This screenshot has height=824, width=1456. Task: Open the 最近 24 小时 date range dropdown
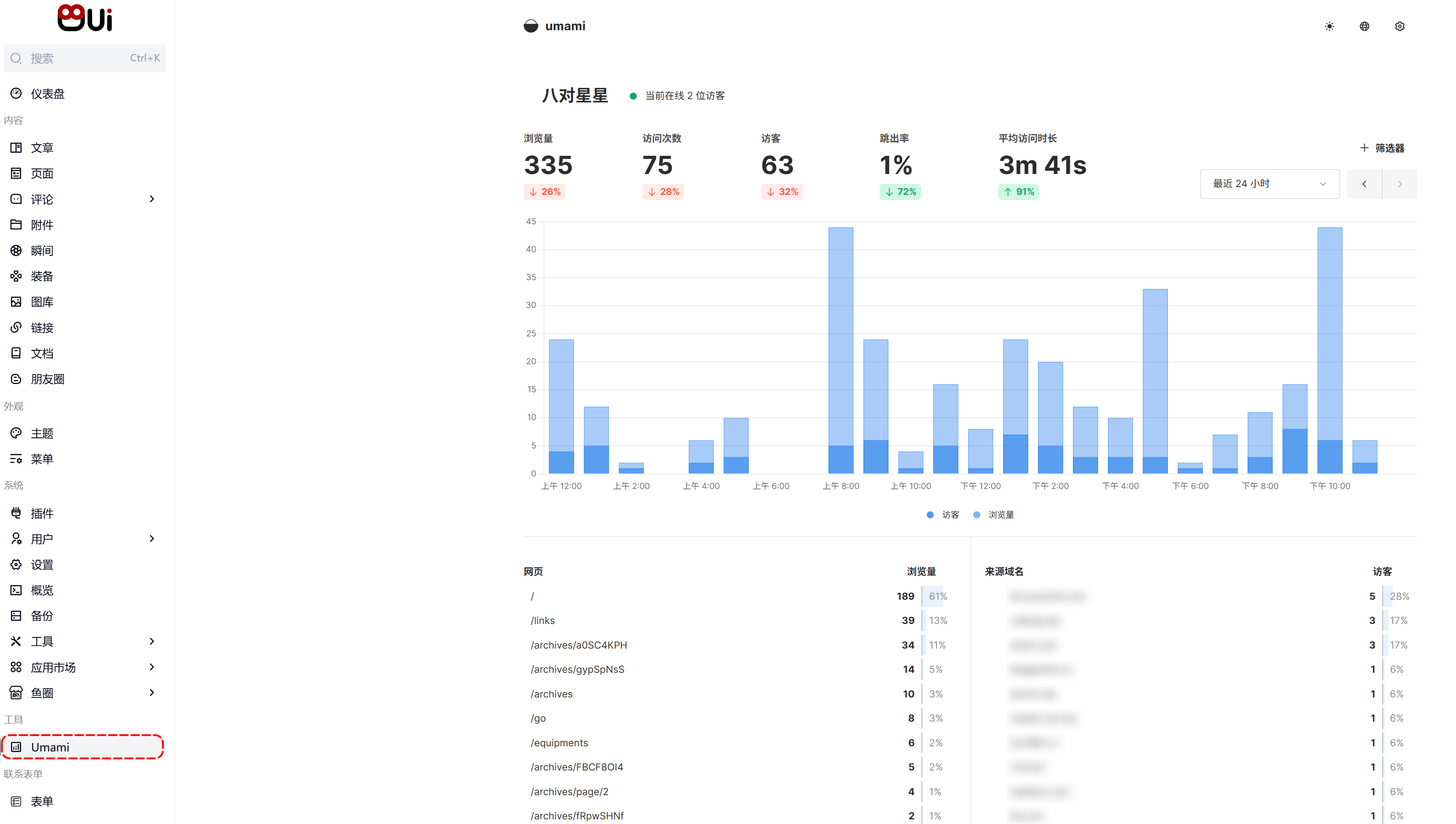tap(1269, 183)
